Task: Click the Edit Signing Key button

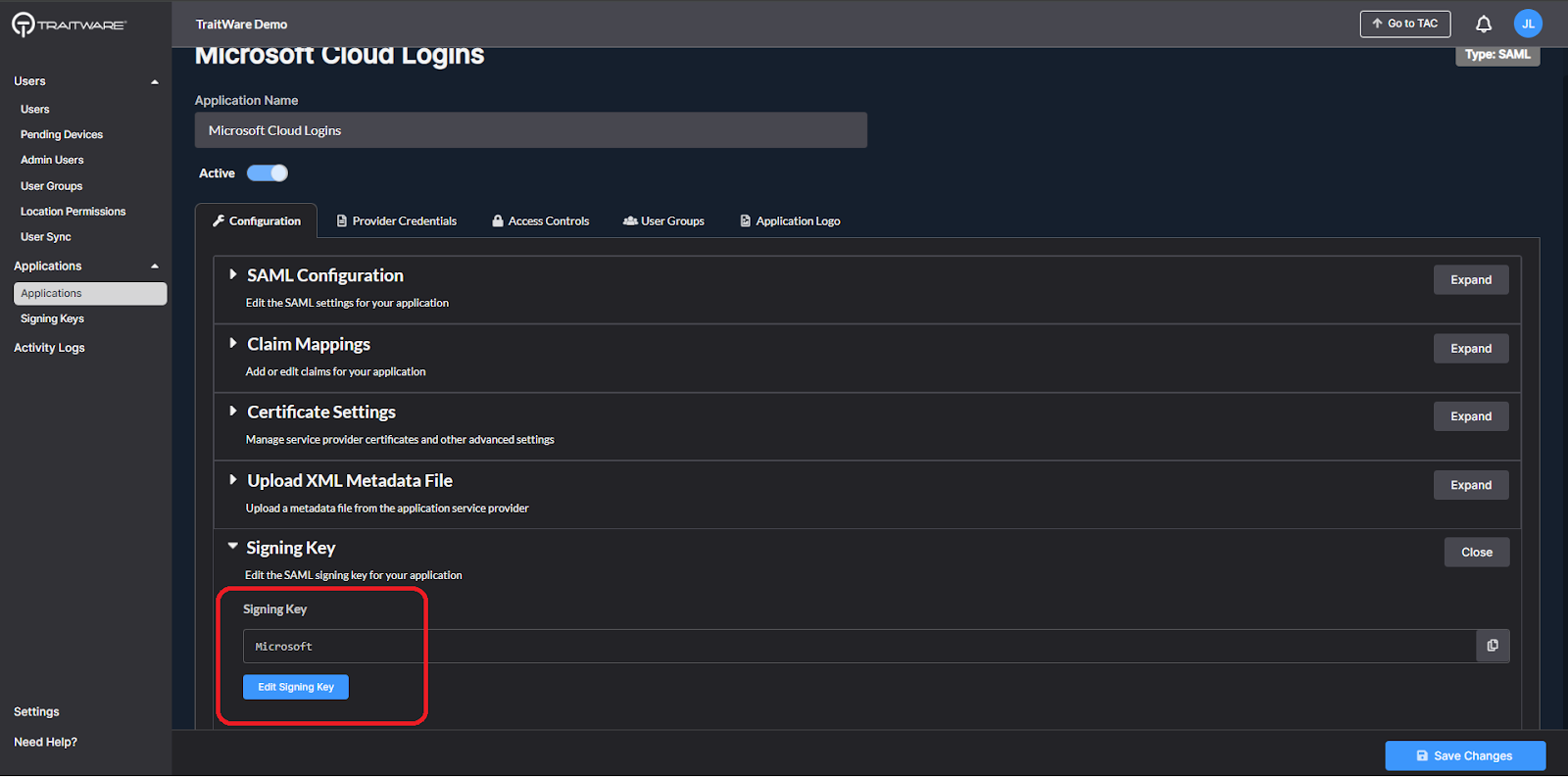Action: 296,687
